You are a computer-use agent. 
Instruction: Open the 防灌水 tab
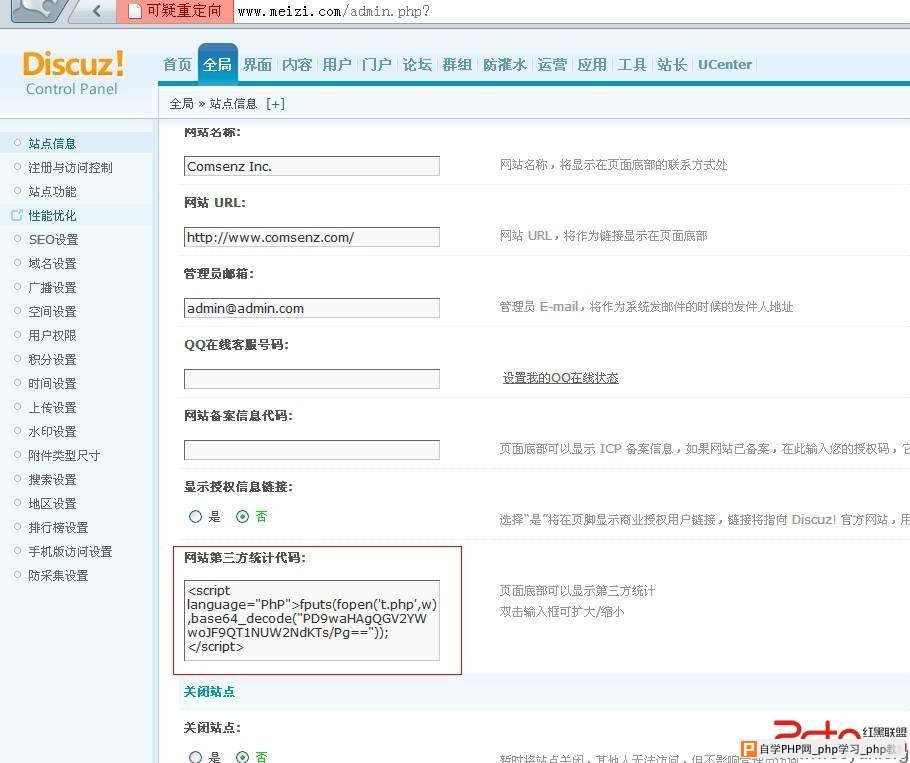pyautogui.click(x=505, y=64)
